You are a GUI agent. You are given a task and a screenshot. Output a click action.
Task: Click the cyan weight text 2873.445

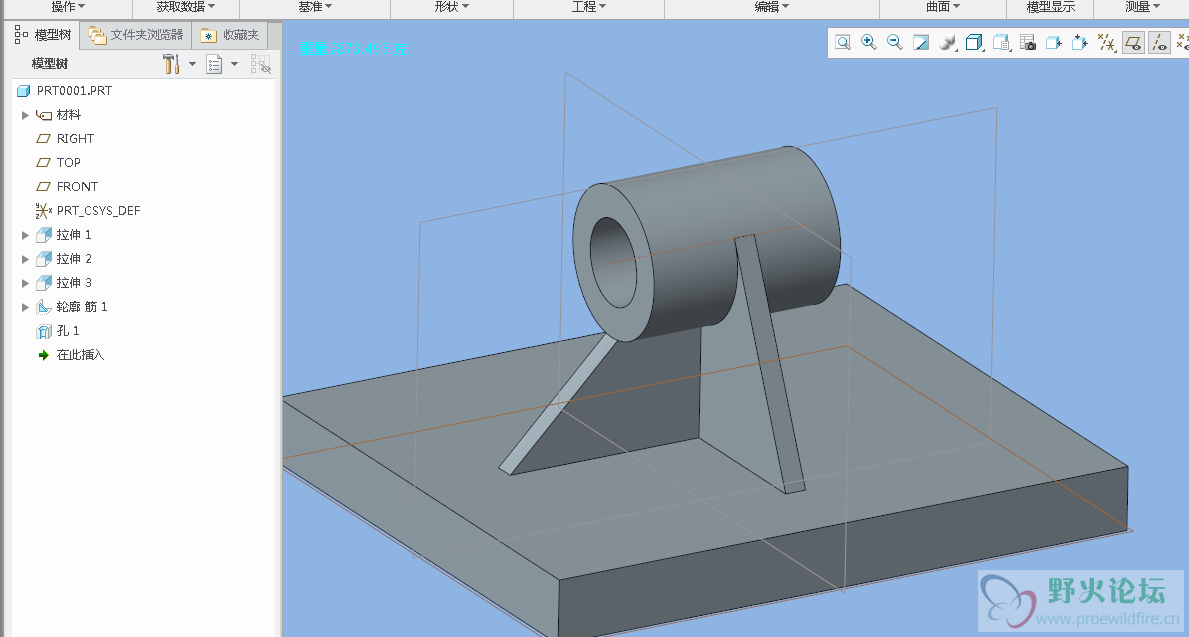(x=354, y=49)
